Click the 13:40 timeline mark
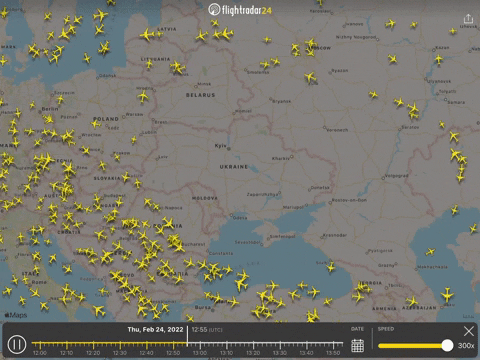 [306, 353]
